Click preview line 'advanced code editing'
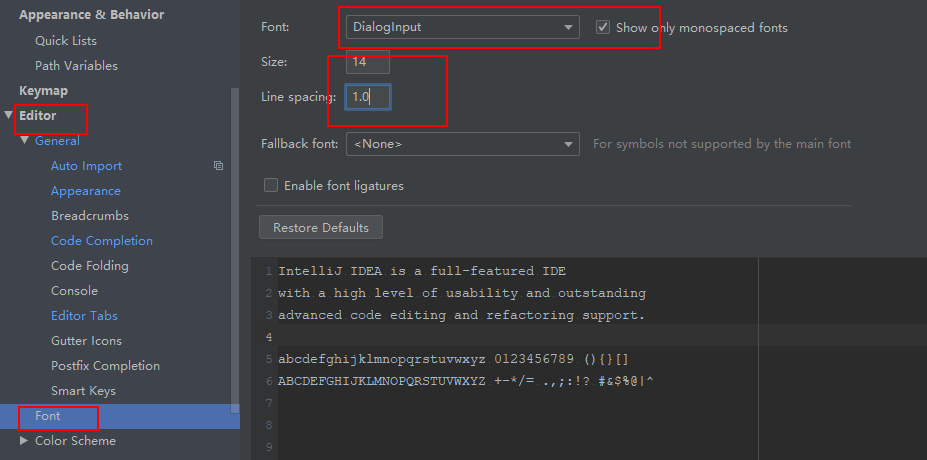Screen dimensions: 927x460 coord(461,315)
